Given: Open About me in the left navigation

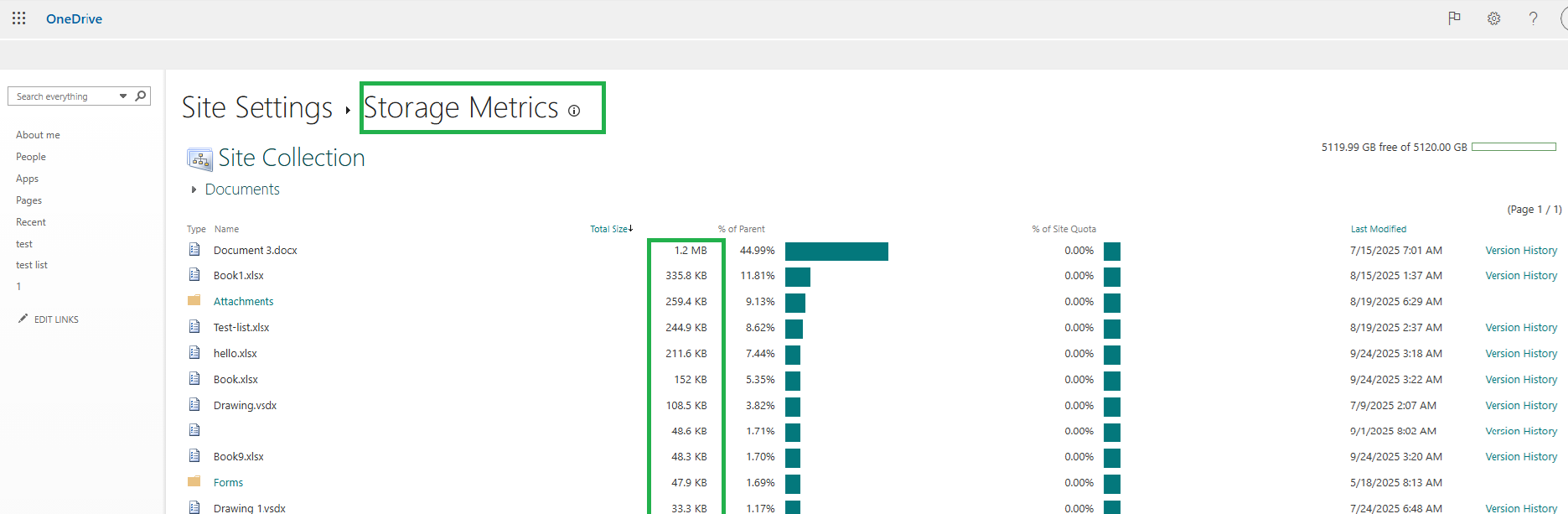Looking at the screenshot, I should [38, 135].
